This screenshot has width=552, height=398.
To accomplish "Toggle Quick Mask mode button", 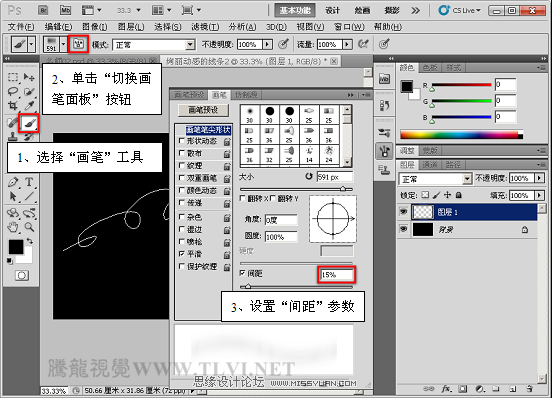I will (x=22, y=275).
